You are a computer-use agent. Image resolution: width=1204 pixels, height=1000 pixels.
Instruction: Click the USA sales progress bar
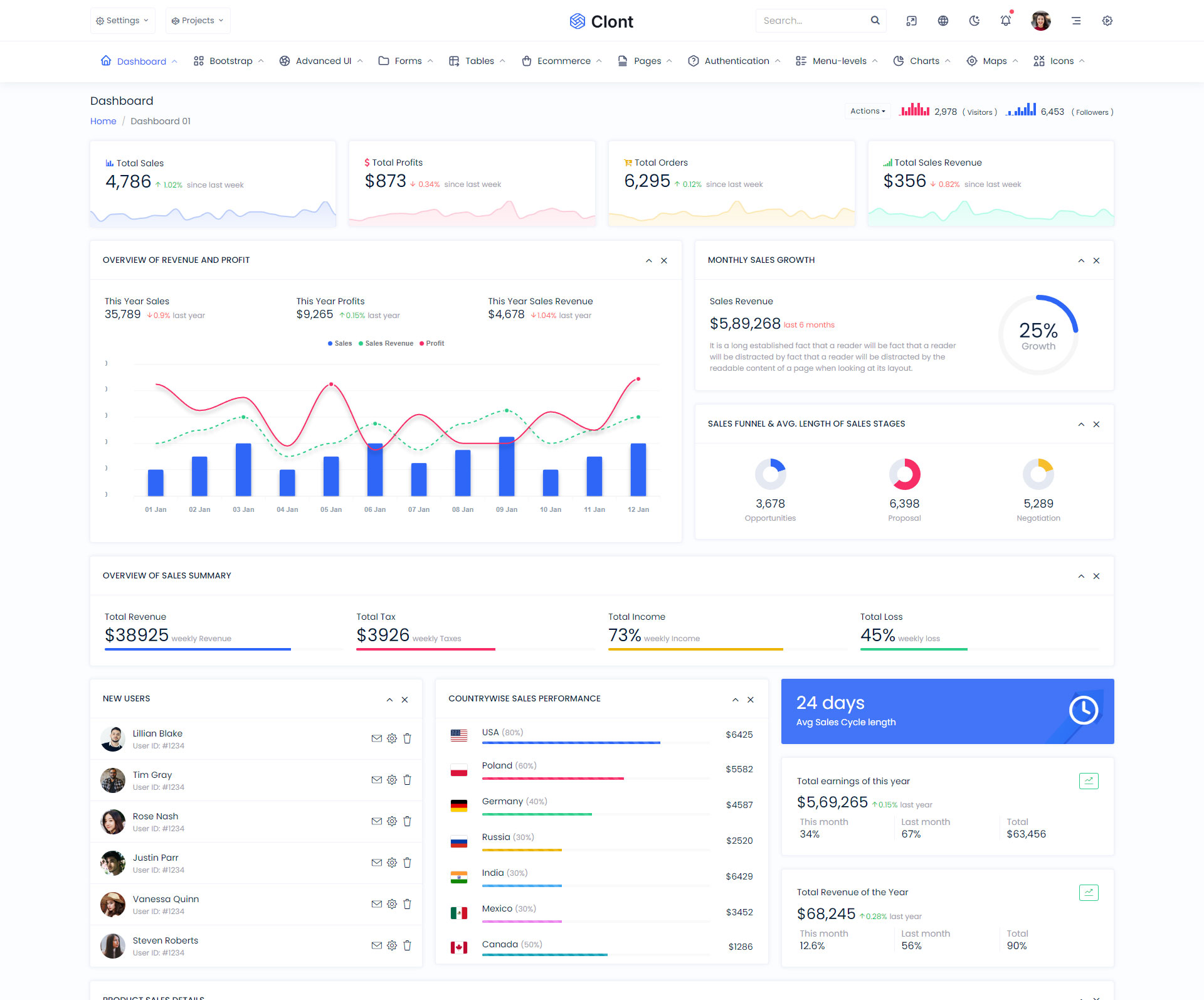(x=571, y=743)
